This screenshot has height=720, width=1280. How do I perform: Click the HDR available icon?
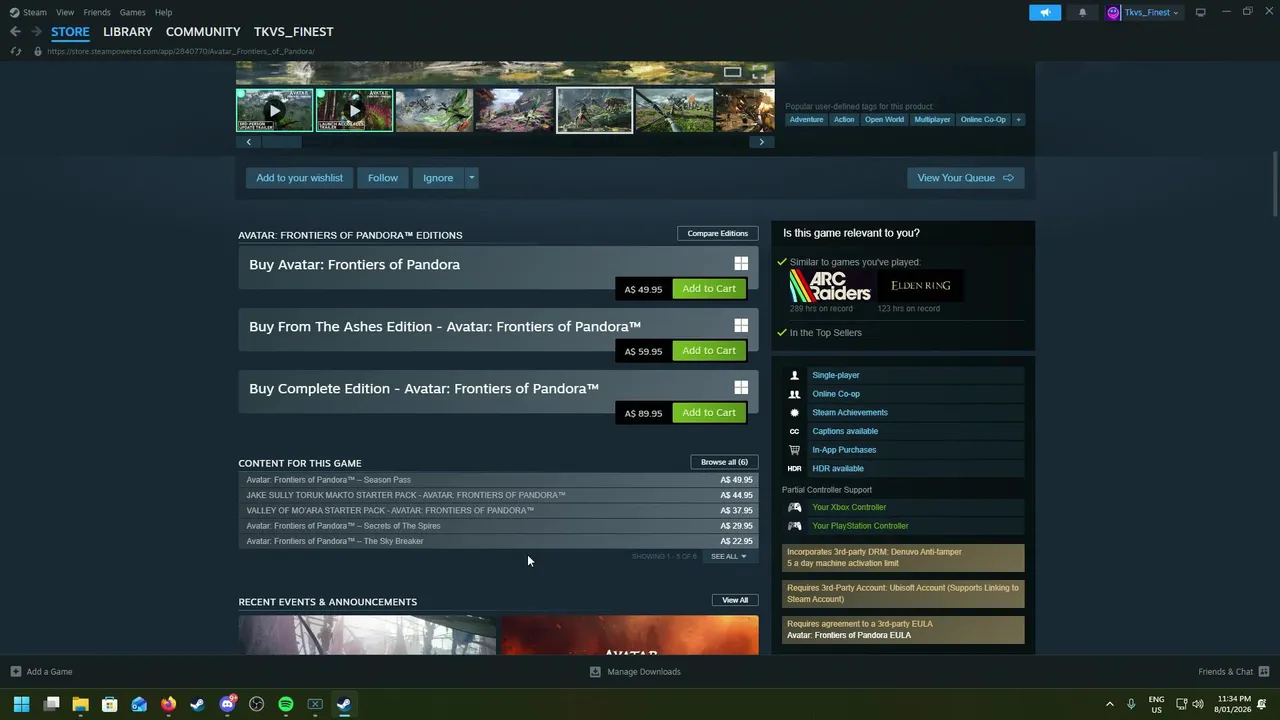tap(794, 468)
